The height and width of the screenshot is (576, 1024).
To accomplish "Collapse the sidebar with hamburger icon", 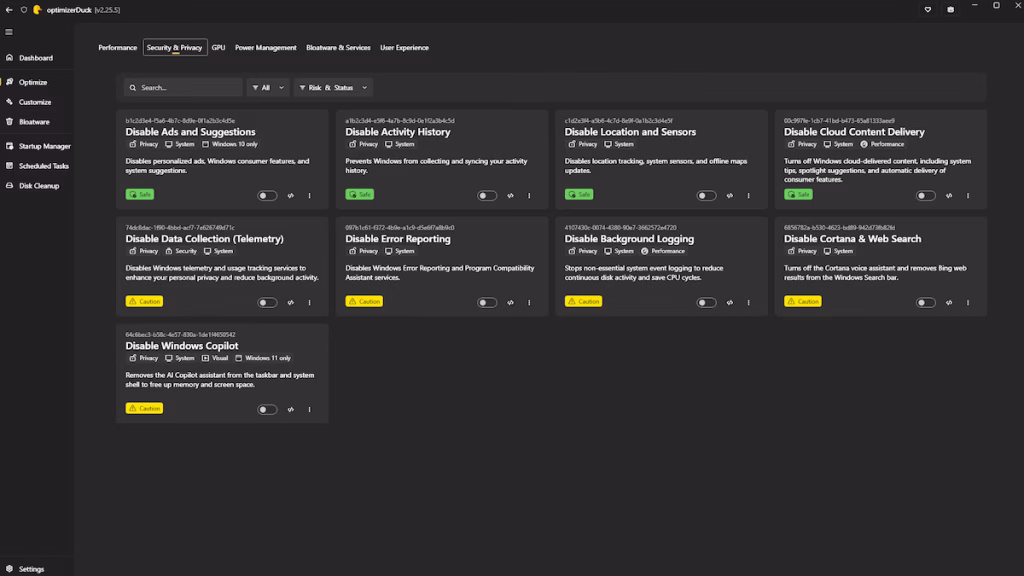I will pos(9,32).
